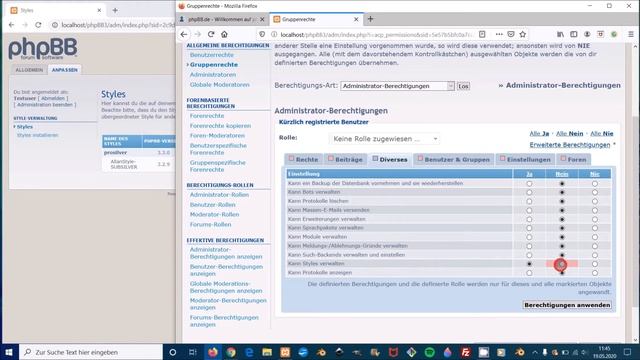640x360 pixels.
Task: Set 'Kann Styles verwalten' to Ja
Action: click(x=529, y=264)
